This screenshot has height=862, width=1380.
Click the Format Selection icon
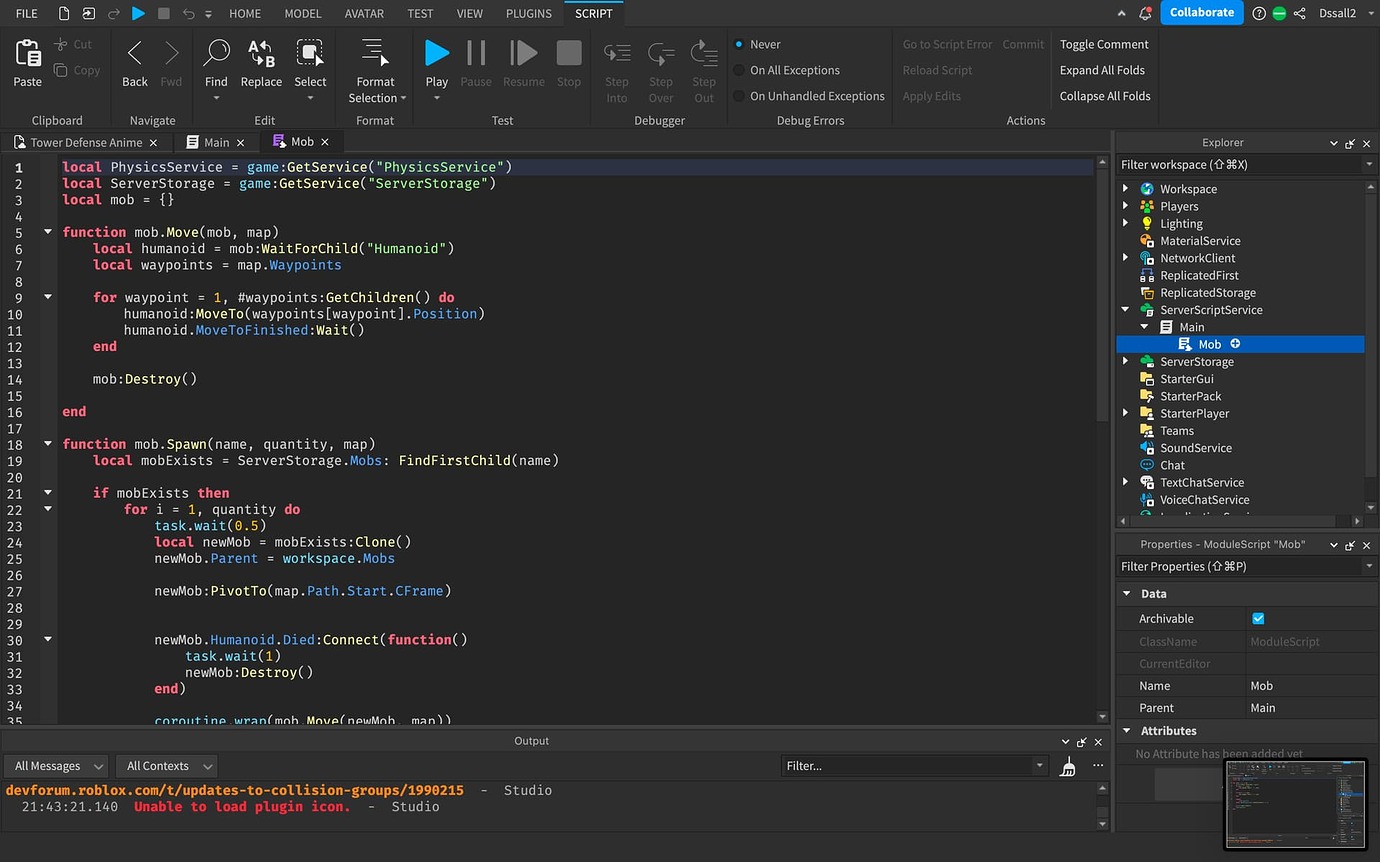pyautogui.click(x=375, y=53)
